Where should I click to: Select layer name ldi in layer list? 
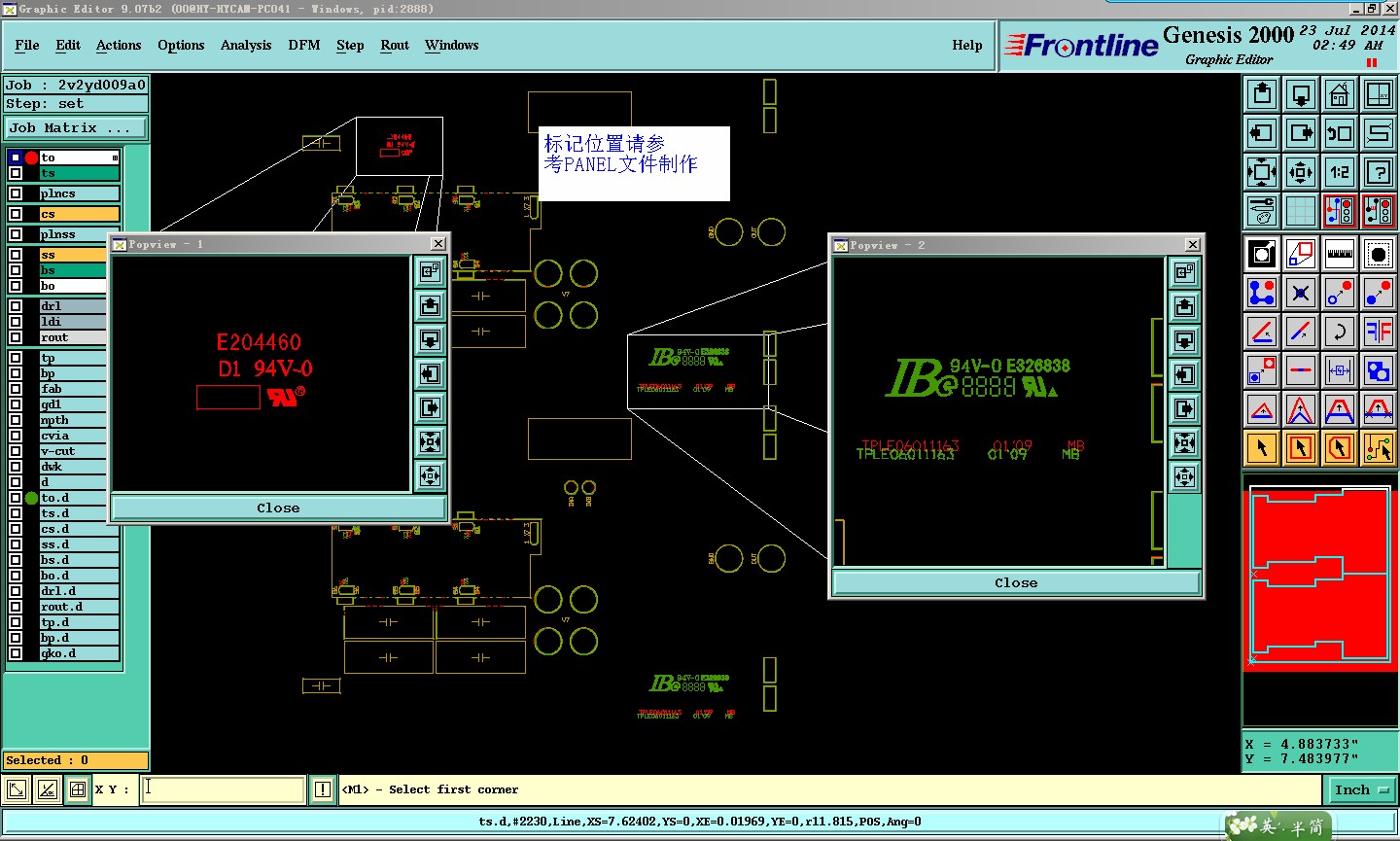click(73, 322)
